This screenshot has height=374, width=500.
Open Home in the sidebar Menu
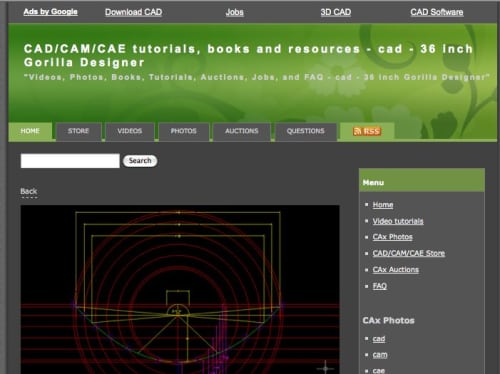pyautogui.click(x=383, y=205)
